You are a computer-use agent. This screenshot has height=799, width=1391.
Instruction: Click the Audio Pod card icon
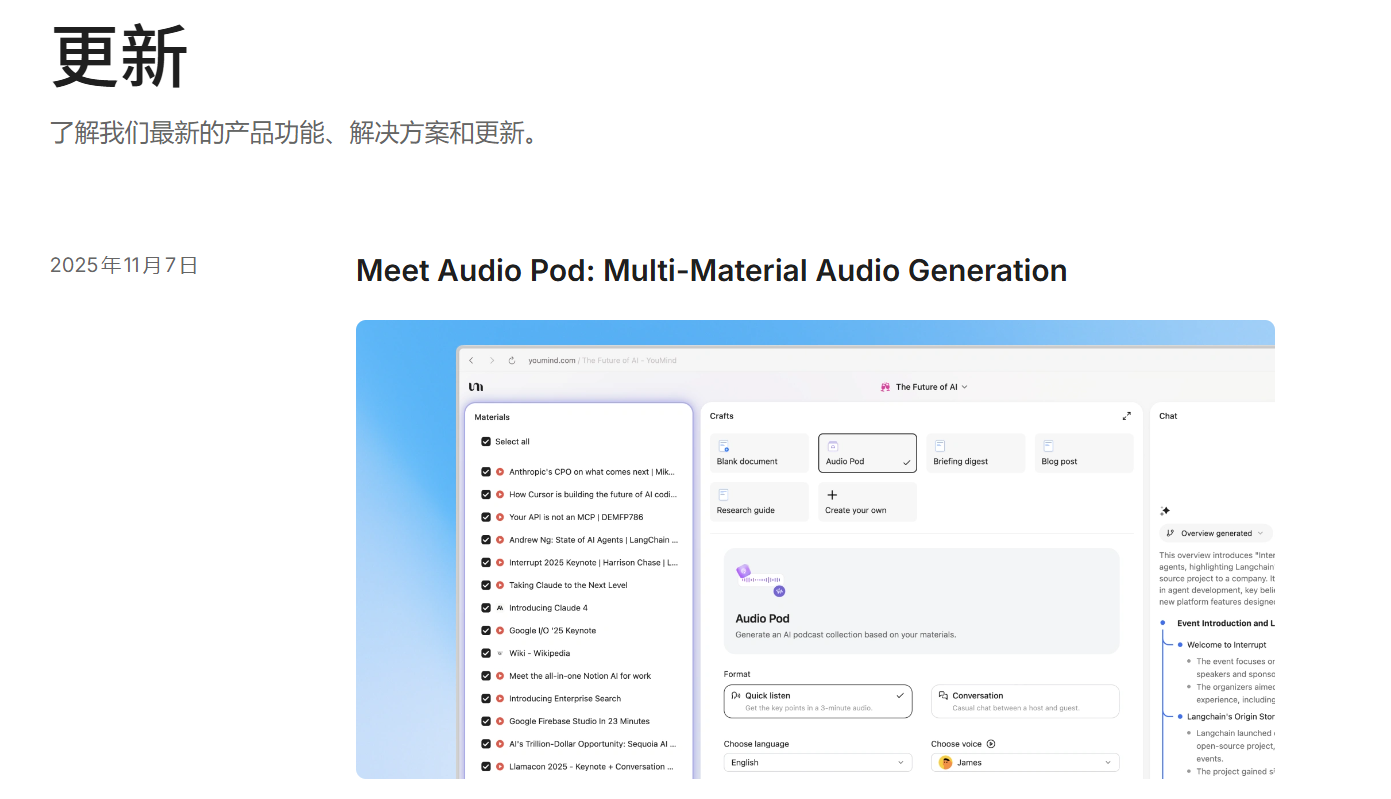point(832,446)
